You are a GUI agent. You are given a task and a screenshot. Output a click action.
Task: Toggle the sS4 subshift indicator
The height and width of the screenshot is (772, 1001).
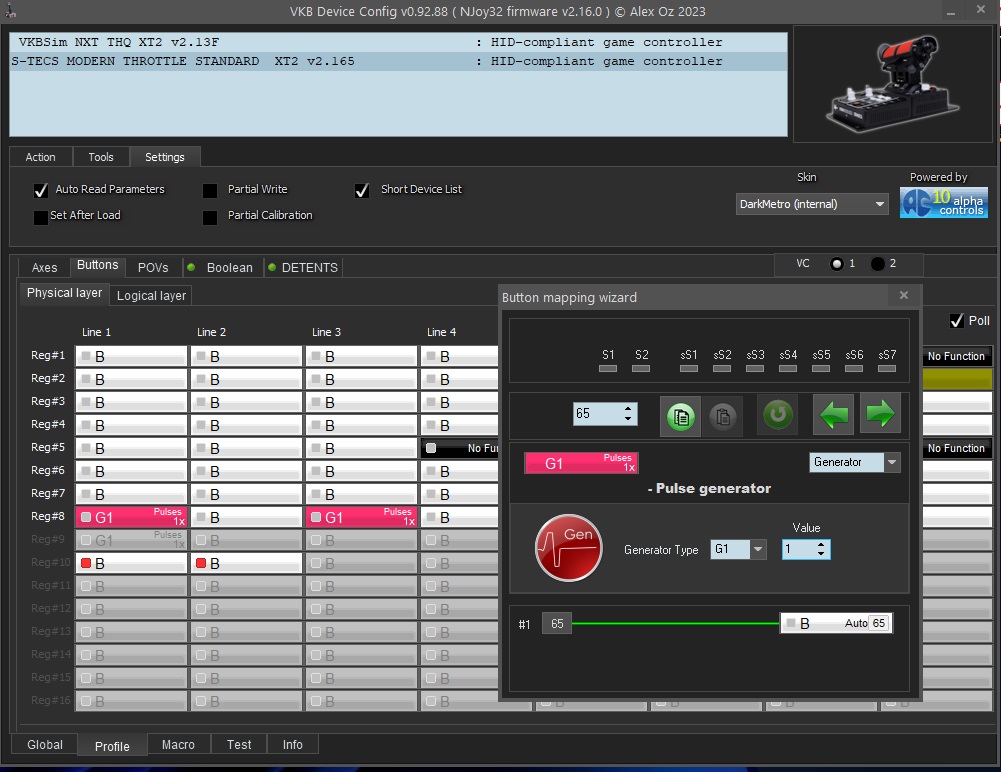tap(788, 368)
